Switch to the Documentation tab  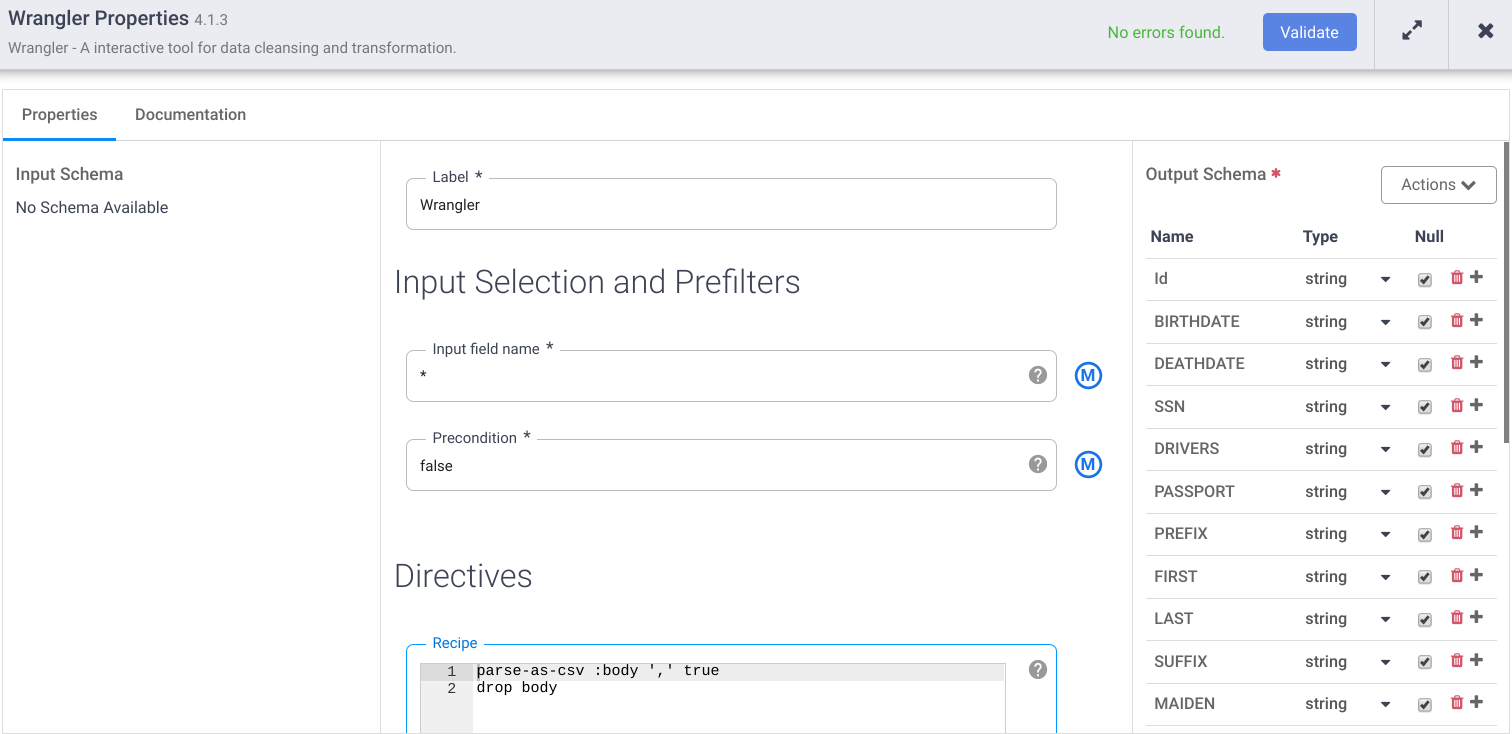[190, 115]
